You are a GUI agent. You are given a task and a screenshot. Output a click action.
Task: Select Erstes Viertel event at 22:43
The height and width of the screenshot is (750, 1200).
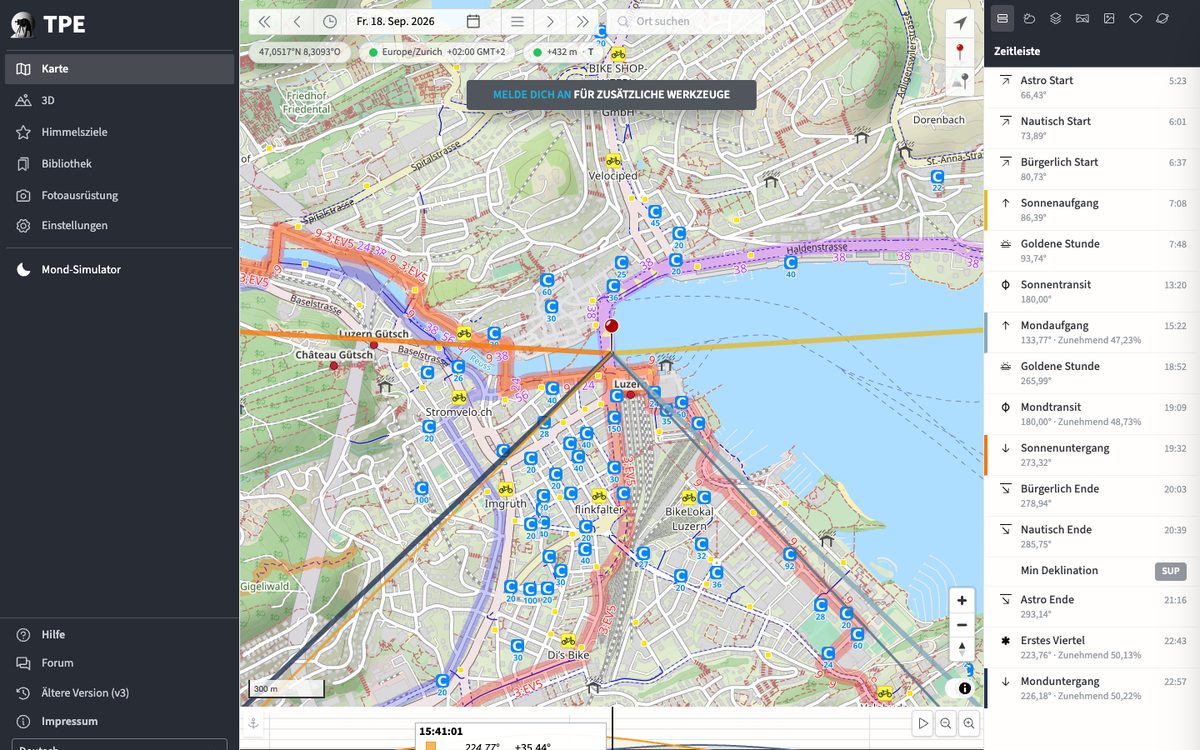[x=1092, y=648]
